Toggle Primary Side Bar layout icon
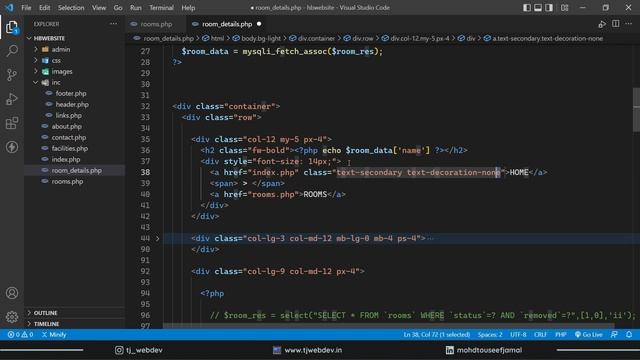This screenshot has height=360, width=640. pyautogui.click(x=527, y=8)
